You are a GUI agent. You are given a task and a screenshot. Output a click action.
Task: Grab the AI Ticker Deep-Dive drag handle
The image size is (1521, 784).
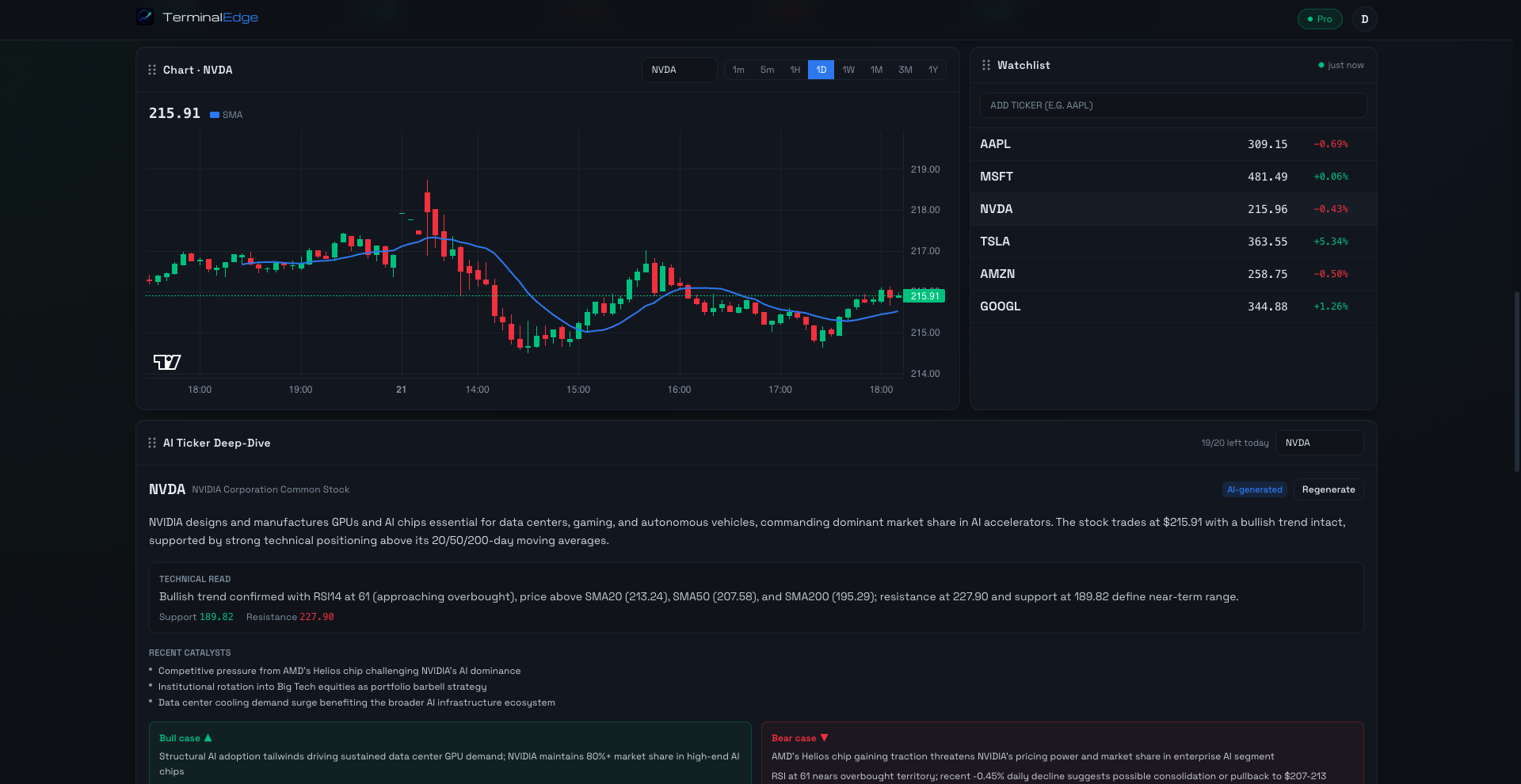152,443
